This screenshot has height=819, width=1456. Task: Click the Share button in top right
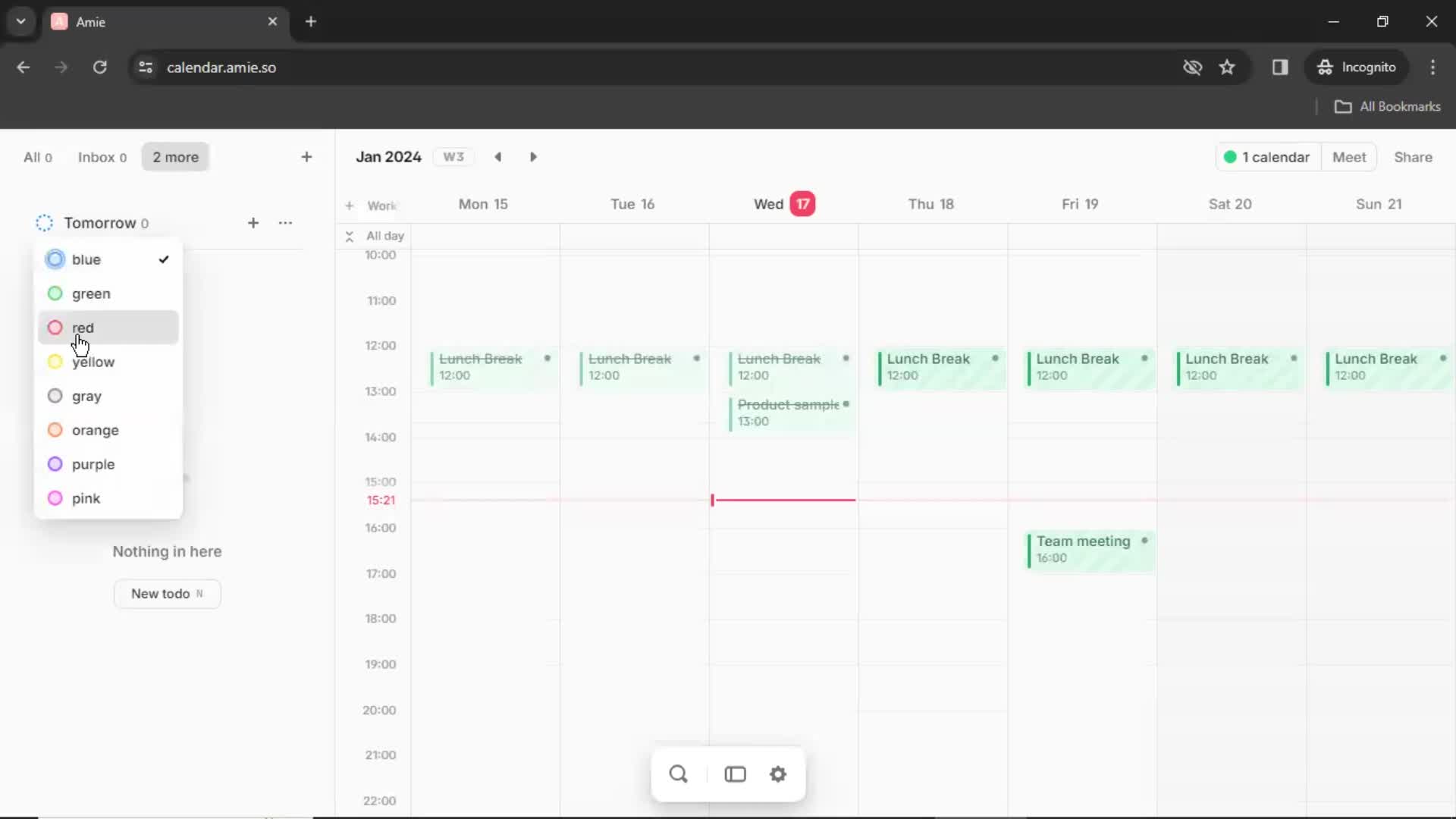(1413, 156)
